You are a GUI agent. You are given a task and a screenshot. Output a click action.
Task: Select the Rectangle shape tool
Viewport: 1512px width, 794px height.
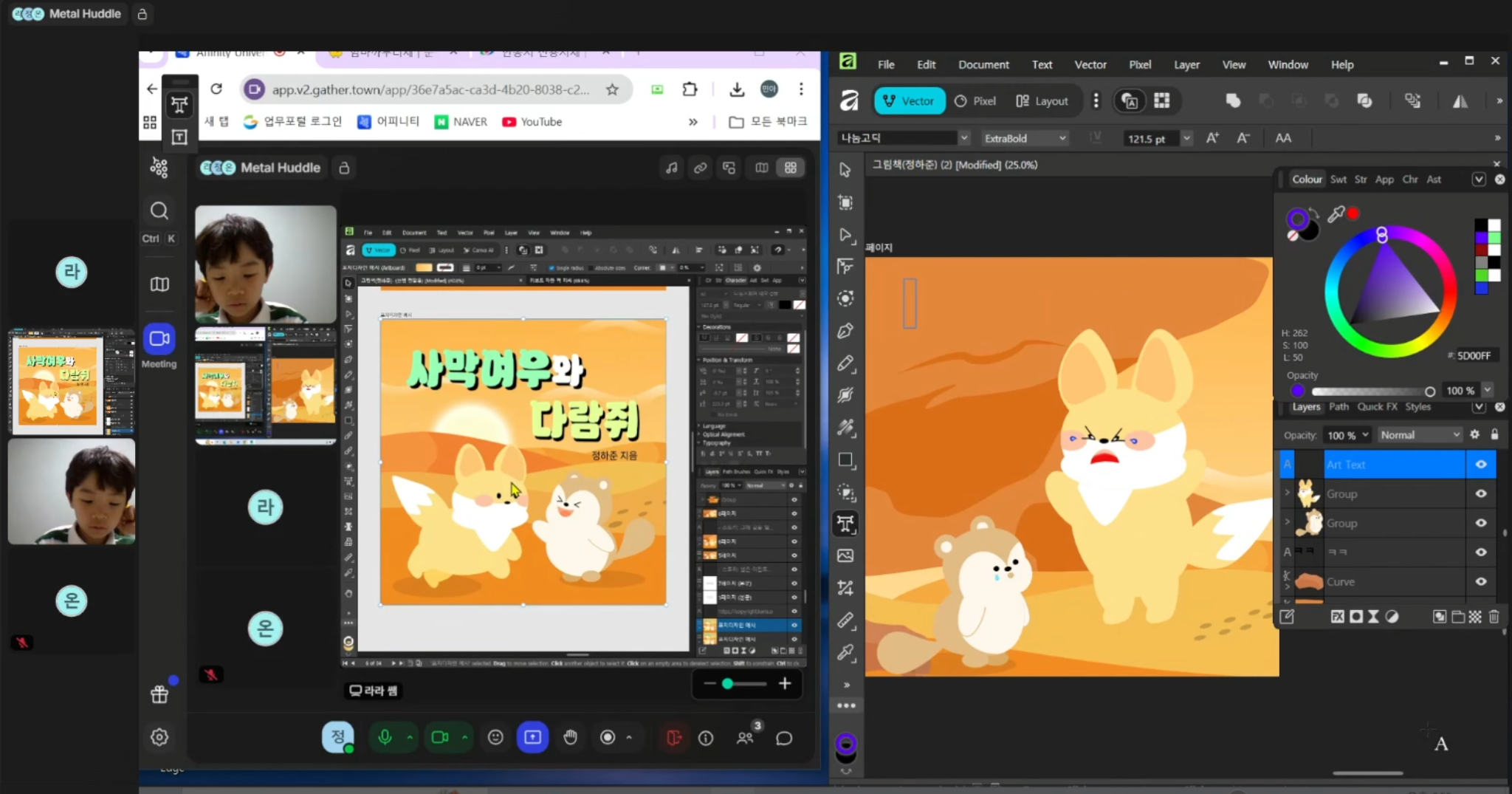pyautogui.click(x=846, y=460)
